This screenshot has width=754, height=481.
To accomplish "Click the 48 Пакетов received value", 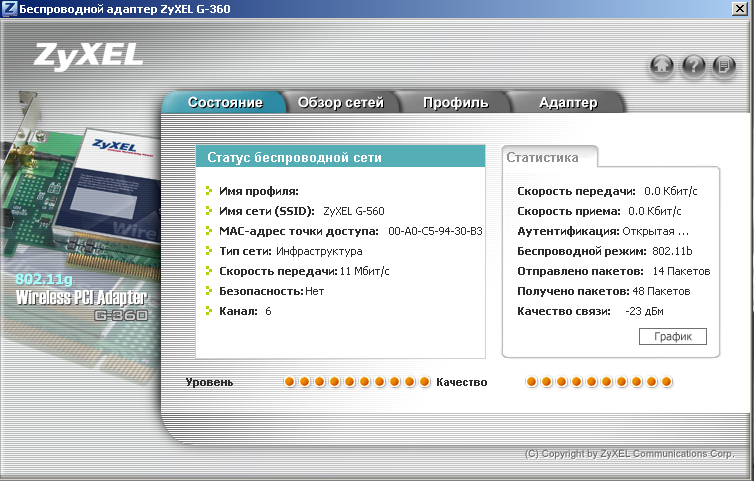I will tap(661, 291).
